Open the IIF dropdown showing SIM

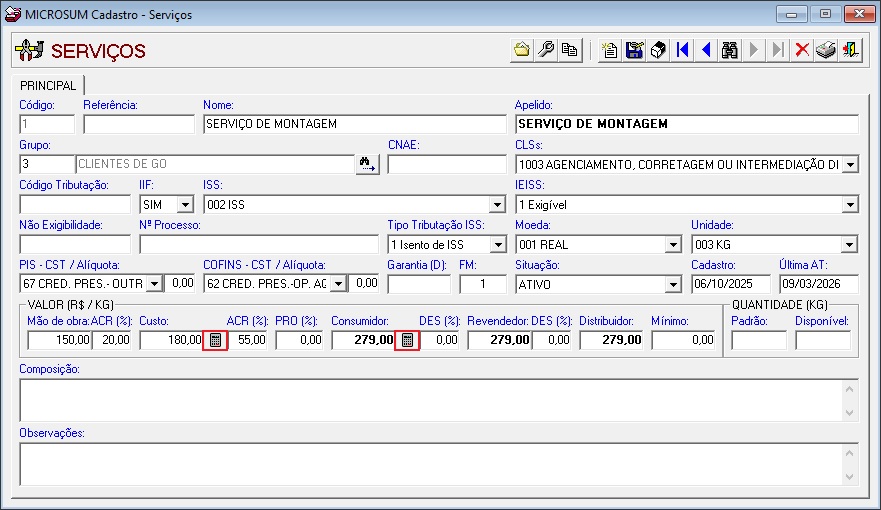[x=185, y=204]
